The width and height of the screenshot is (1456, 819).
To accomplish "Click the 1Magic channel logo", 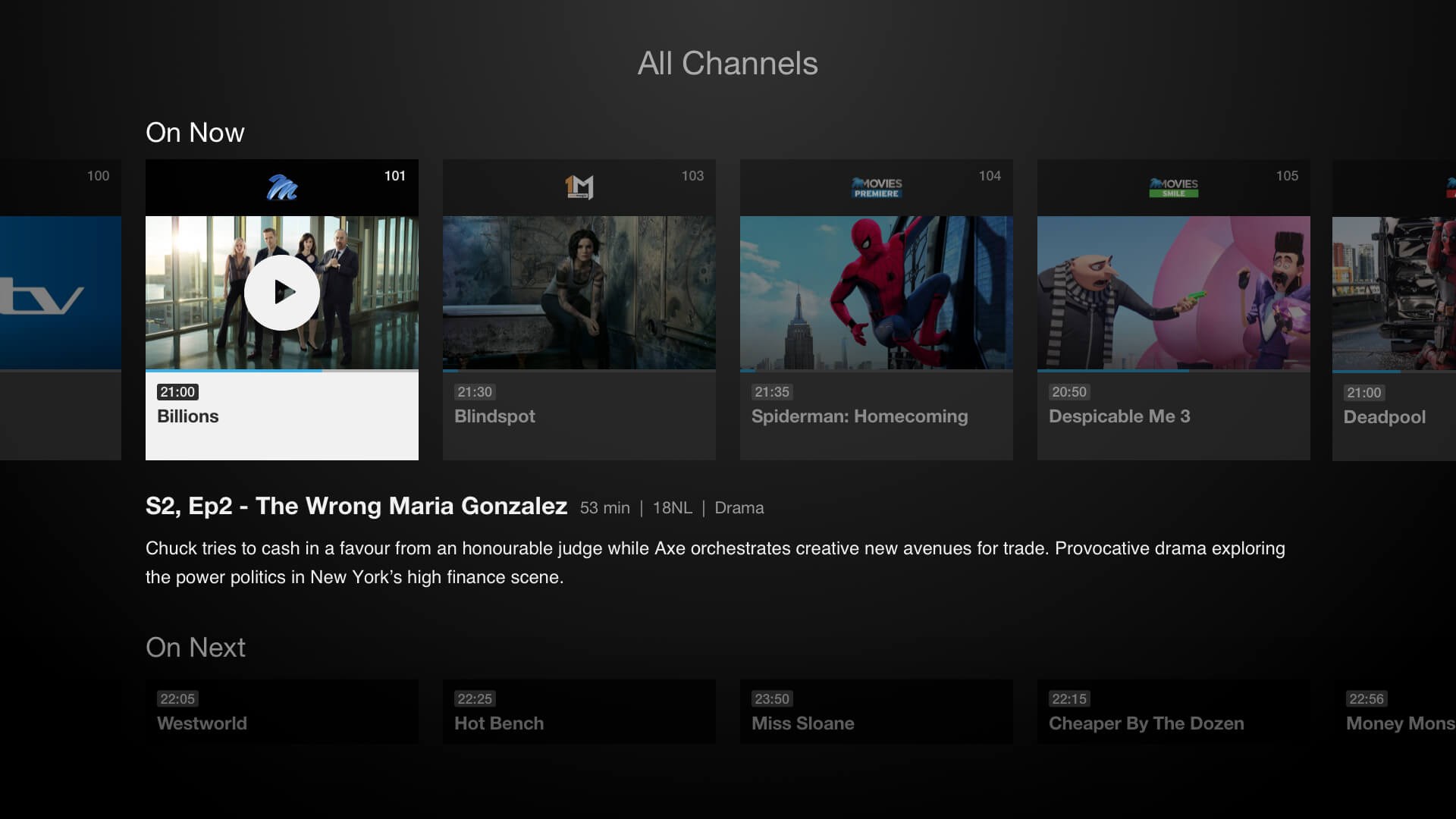I will 579,187.
